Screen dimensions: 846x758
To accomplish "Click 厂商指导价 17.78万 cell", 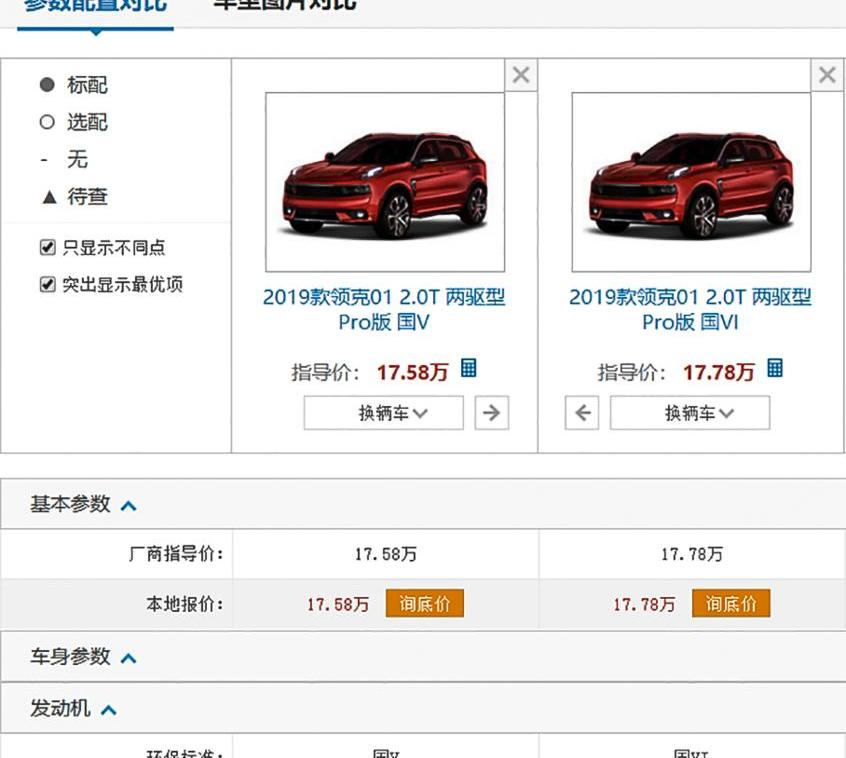I will [692, 554].
